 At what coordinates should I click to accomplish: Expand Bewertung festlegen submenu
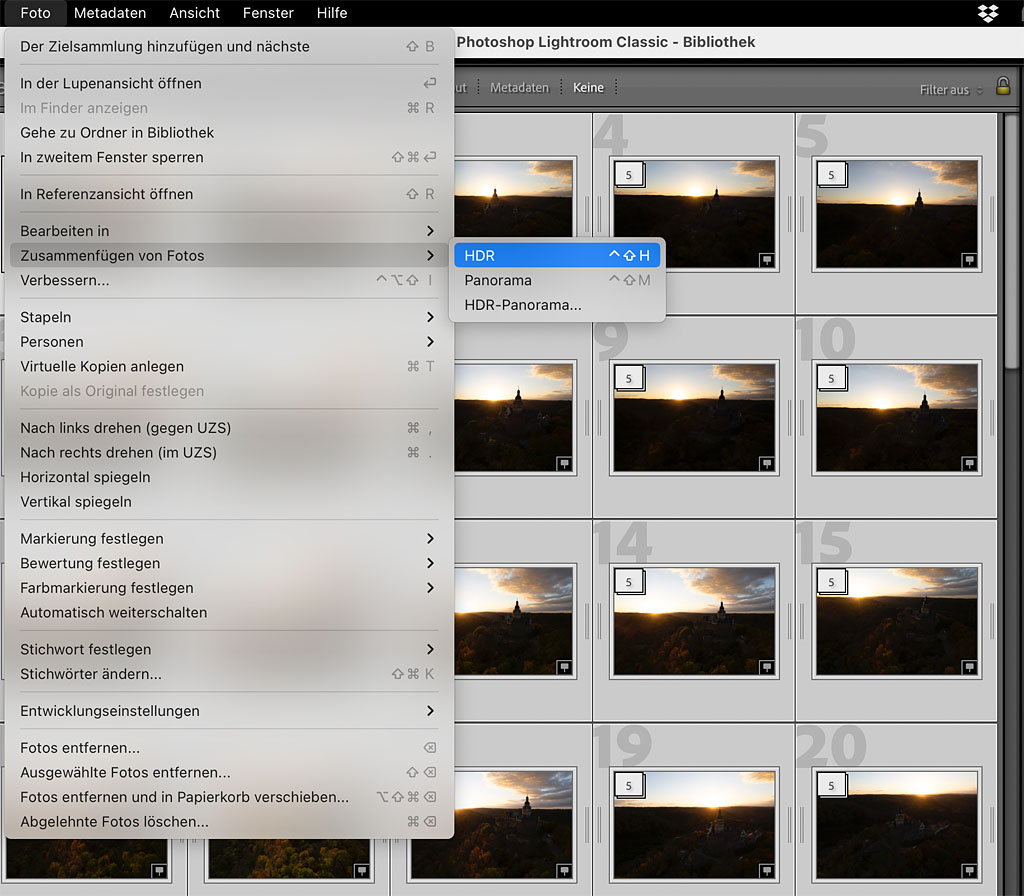(x=229, y=563)
